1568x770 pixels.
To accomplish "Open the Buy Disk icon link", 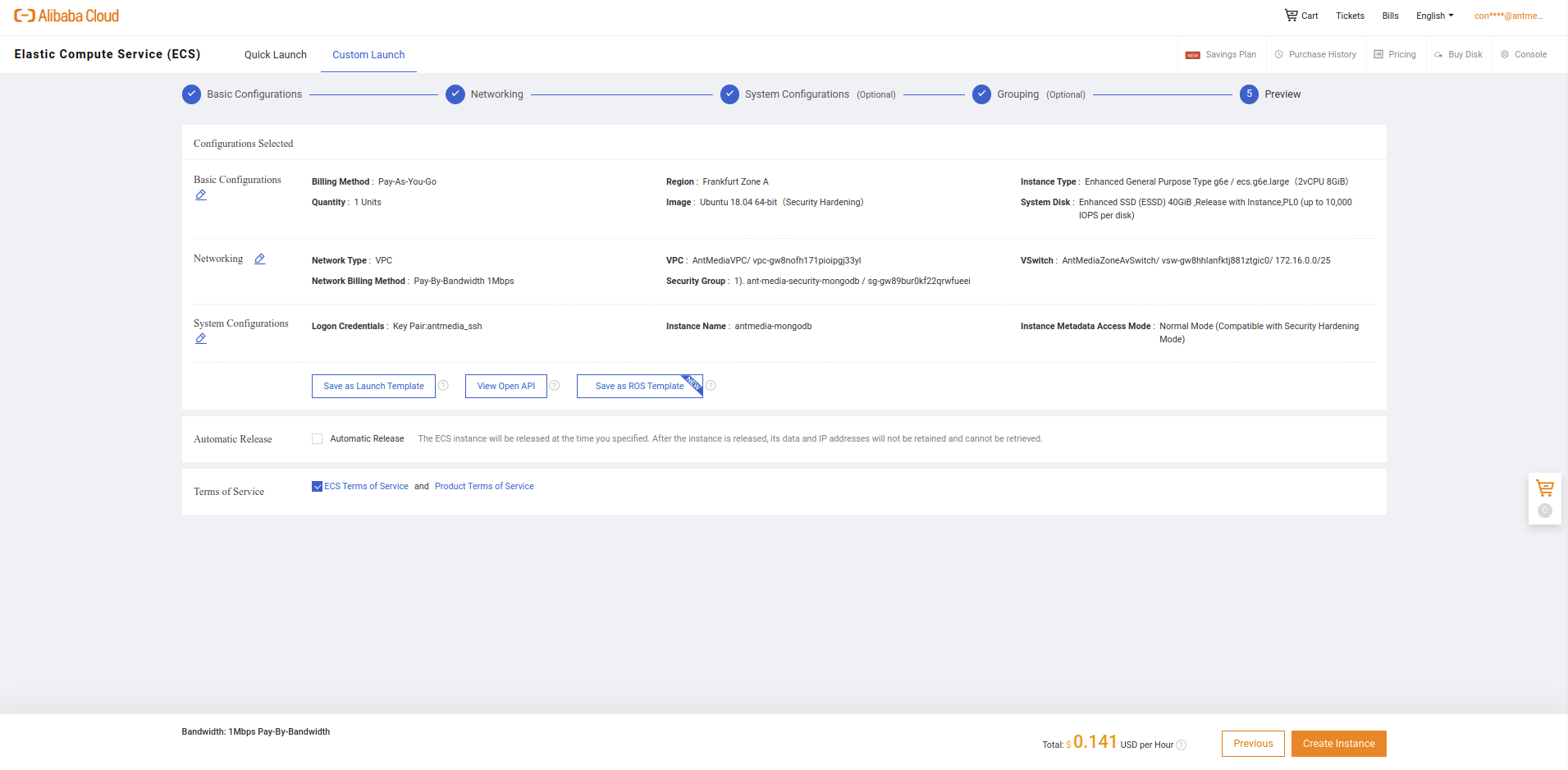I will tap(1458, 55).
